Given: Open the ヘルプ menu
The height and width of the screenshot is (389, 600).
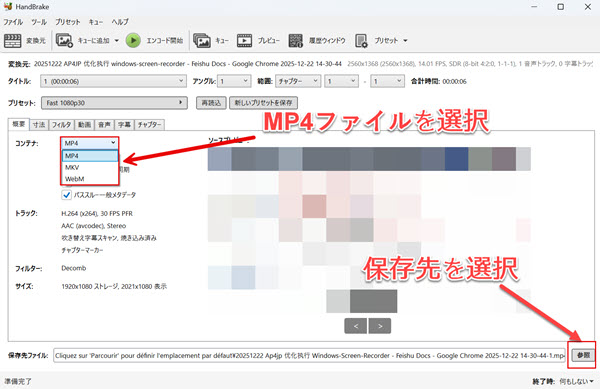Looking at the screenshot, I should pyautogui.click(x=120, y=22).
